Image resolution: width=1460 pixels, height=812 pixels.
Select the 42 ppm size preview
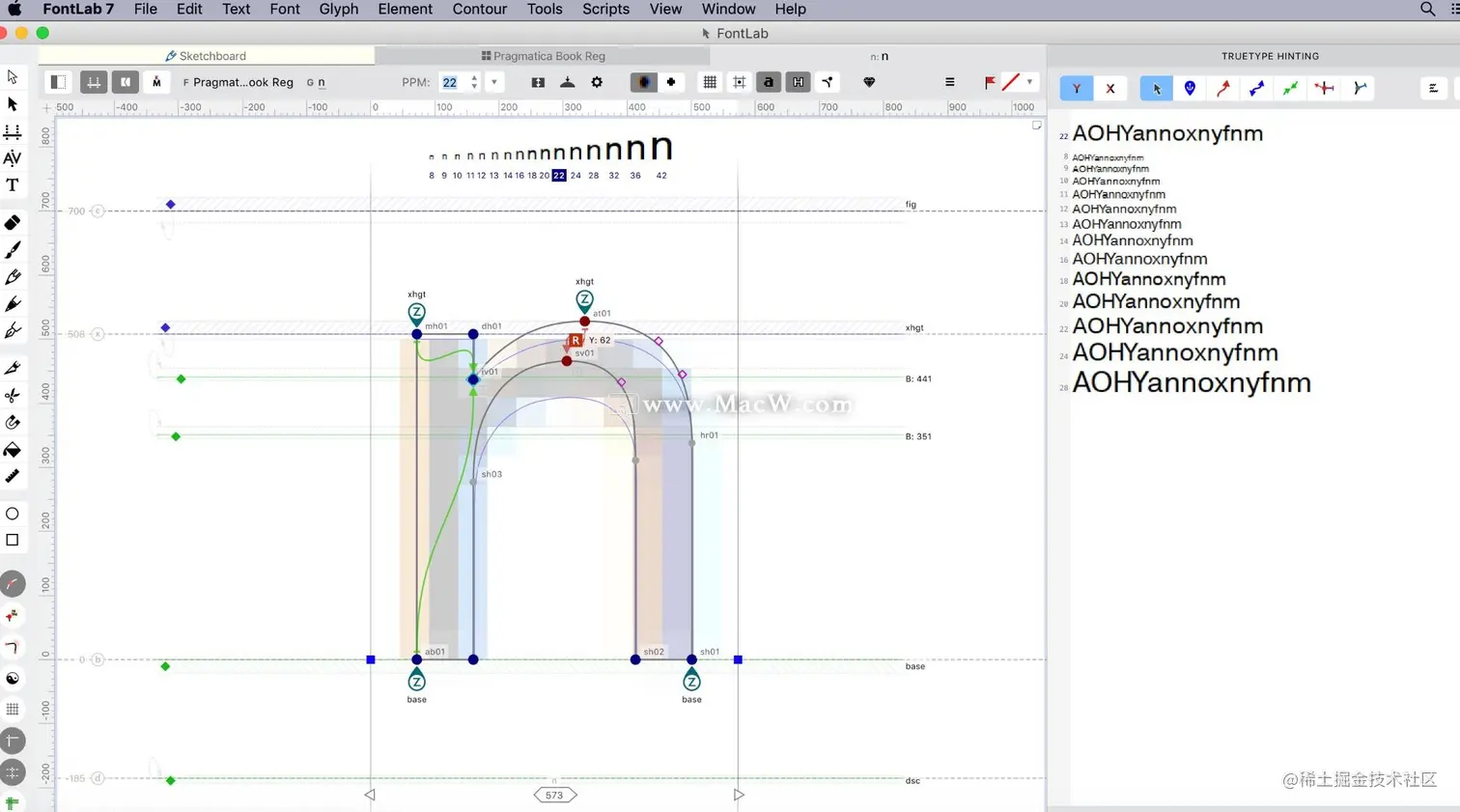(x=661, y=175)
